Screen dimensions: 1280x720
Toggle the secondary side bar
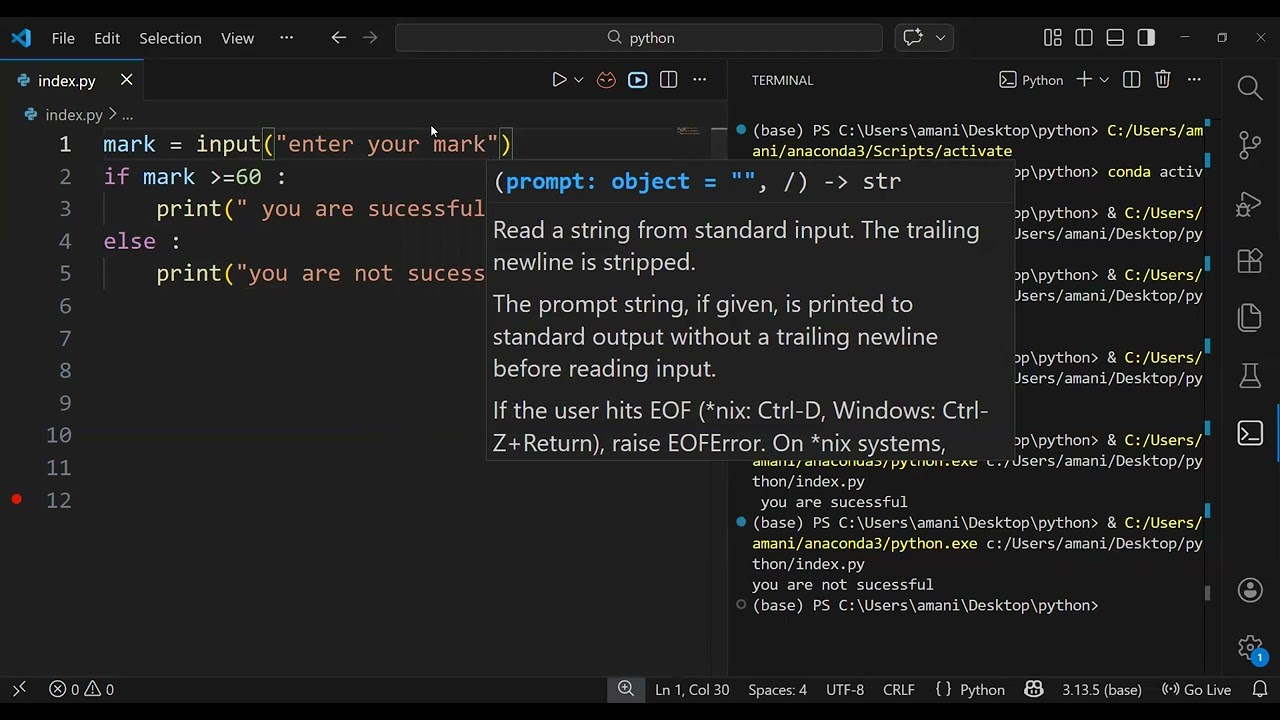[x=1146, y=38]
